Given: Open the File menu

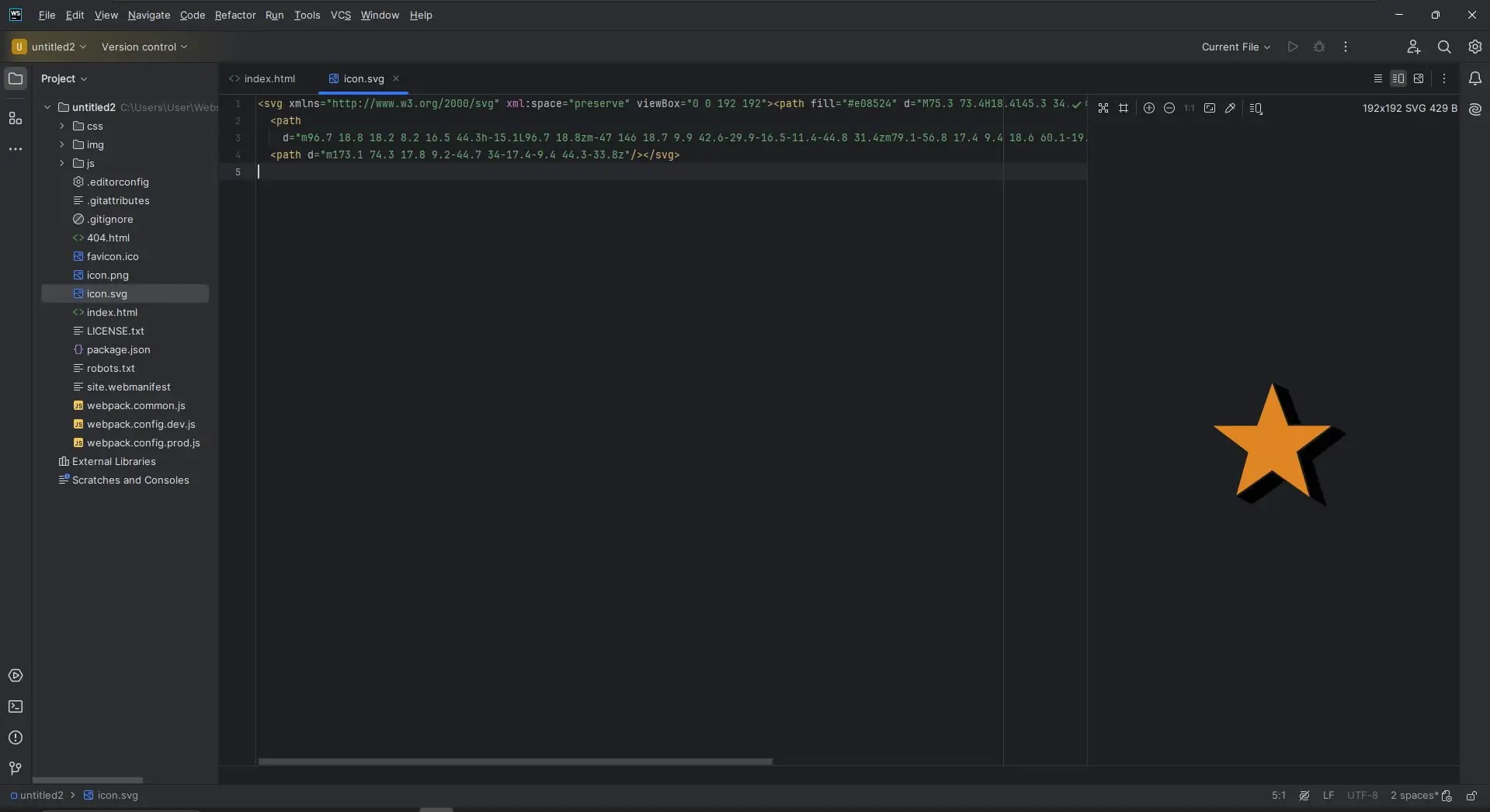Looking at the screenshot, I should click(47, 15).
